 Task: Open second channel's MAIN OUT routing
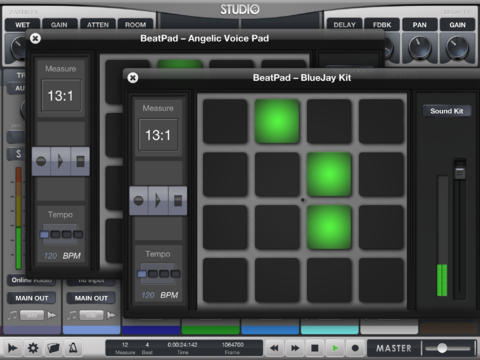pyautogui.click(x=91, y=298)
